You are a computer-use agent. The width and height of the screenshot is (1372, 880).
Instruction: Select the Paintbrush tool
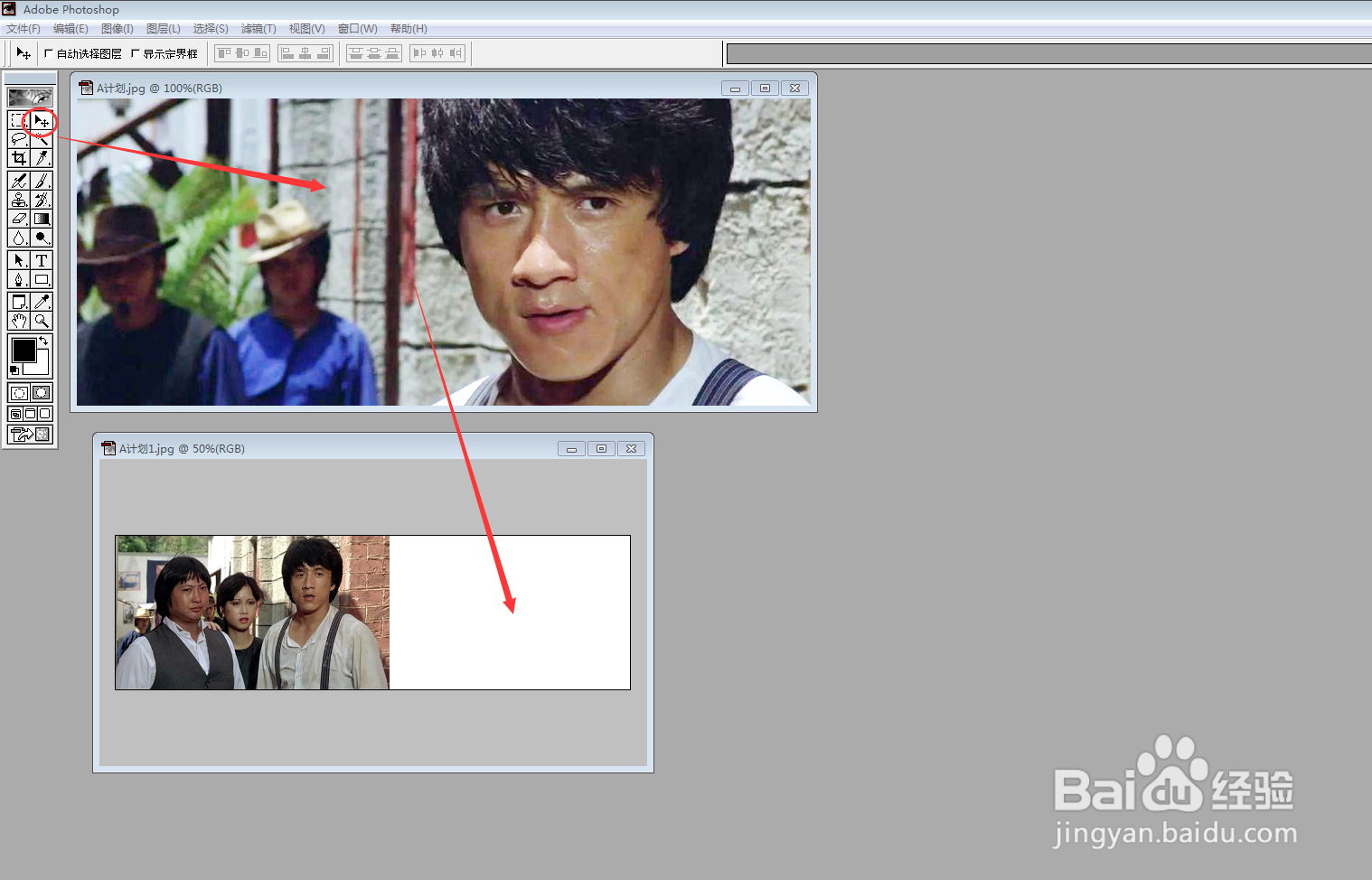[42, 181]
